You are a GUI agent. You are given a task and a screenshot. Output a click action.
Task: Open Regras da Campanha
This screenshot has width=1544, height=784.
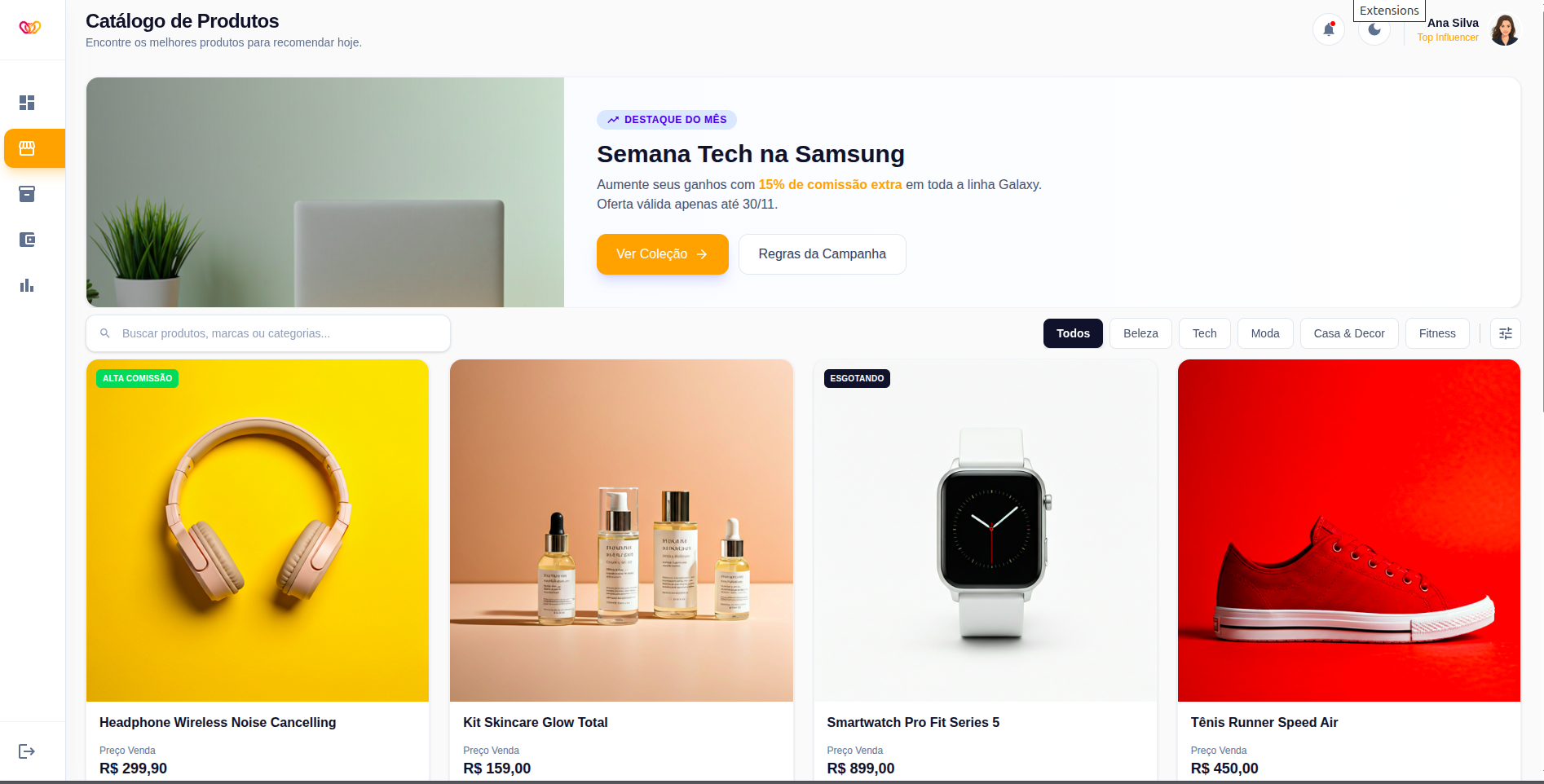822,254
